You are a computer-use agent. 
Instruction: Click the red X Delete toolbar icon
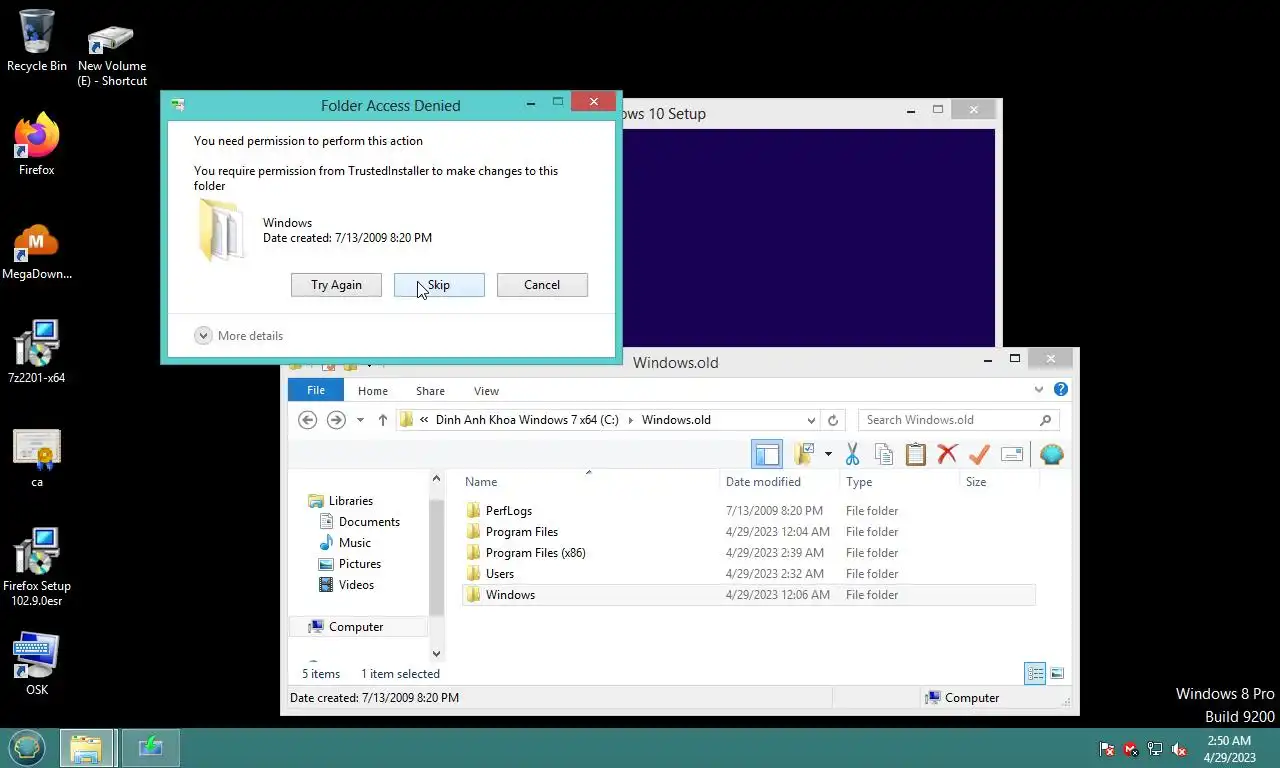pyautogui.click(x=947, y=454)
